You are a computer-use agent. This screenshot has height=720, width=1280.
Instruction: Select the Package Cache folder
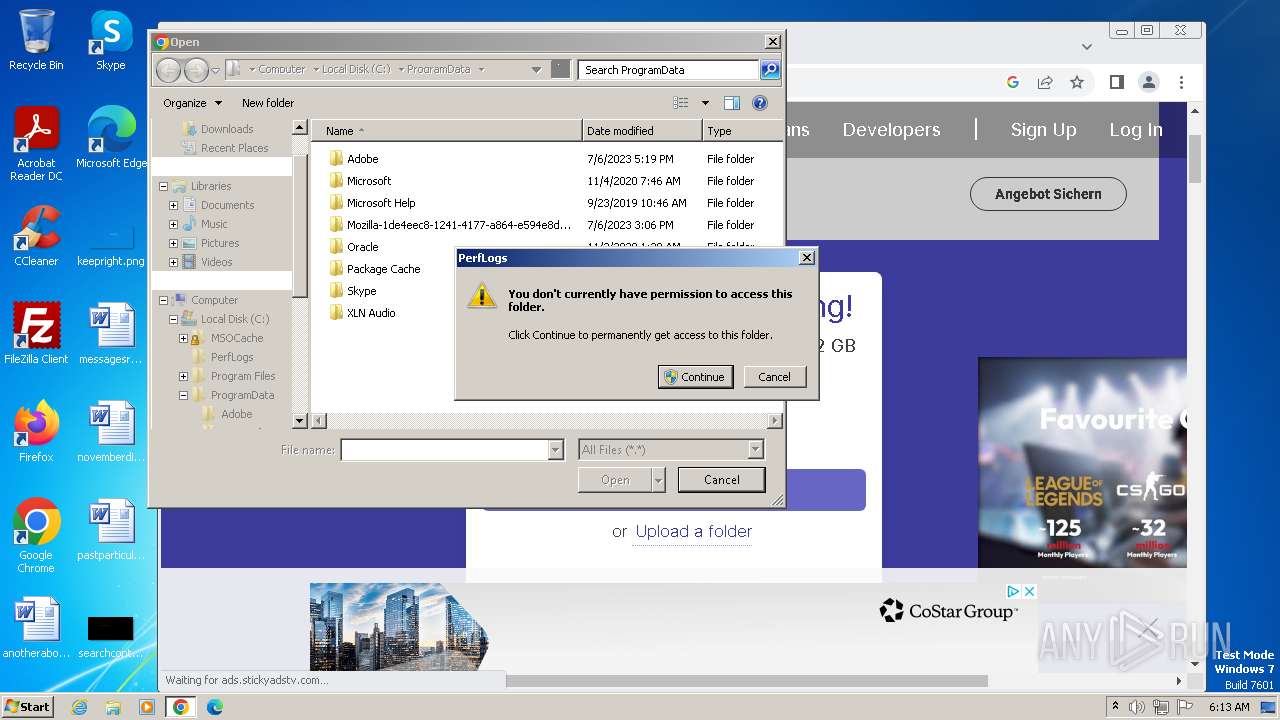[383, 269]
